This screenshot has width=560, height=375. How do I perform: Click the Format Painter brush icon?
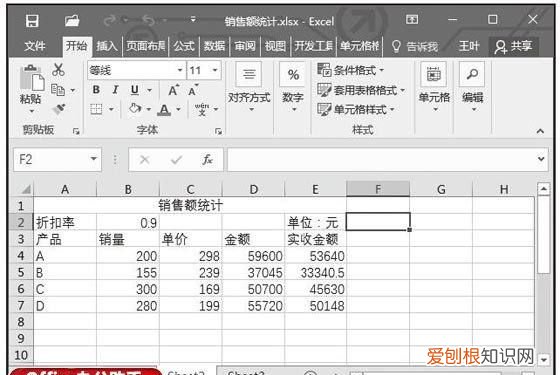[x=59, y=109]
